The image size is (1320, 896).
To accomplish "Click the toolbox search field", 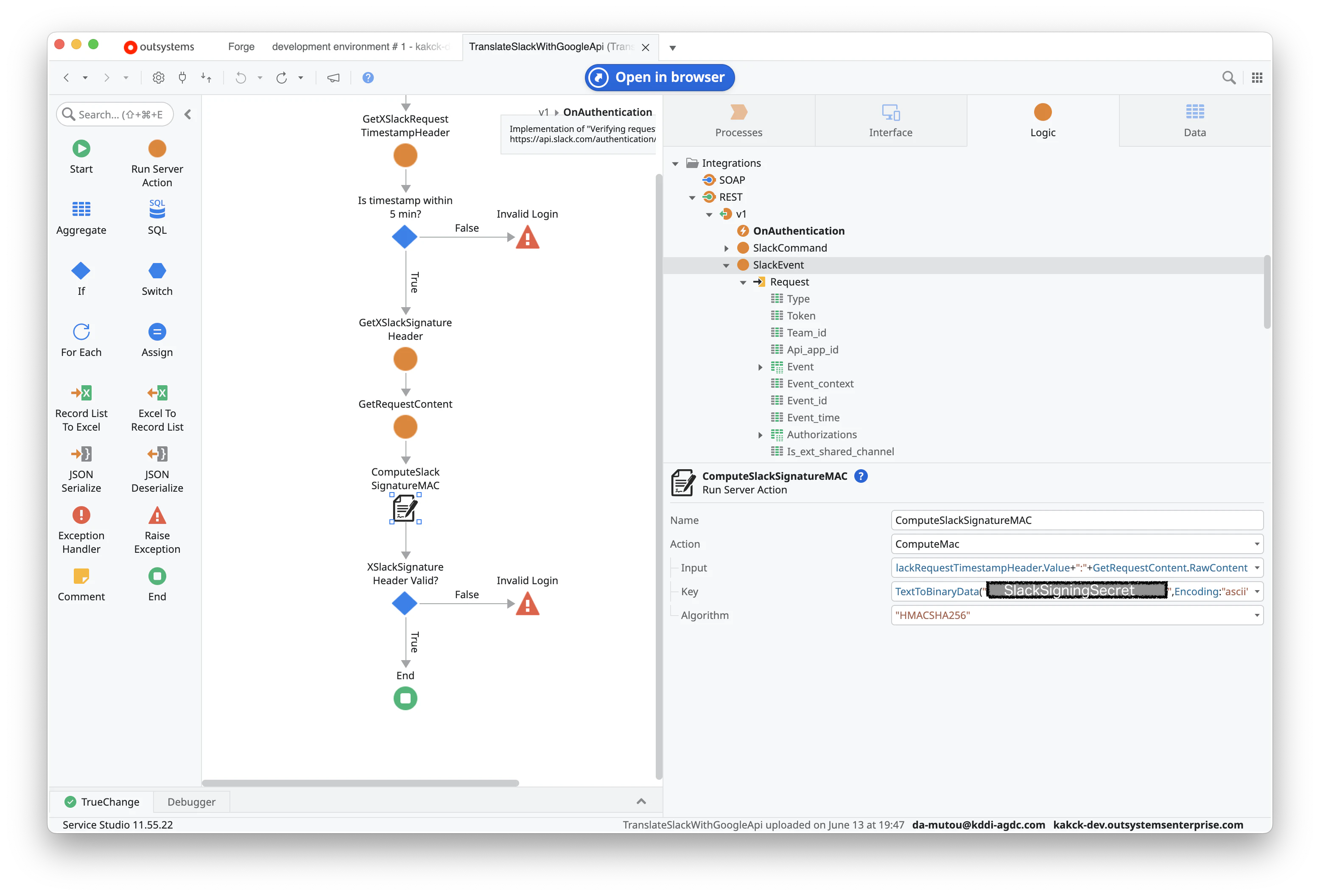I will [x=115, y=114].
